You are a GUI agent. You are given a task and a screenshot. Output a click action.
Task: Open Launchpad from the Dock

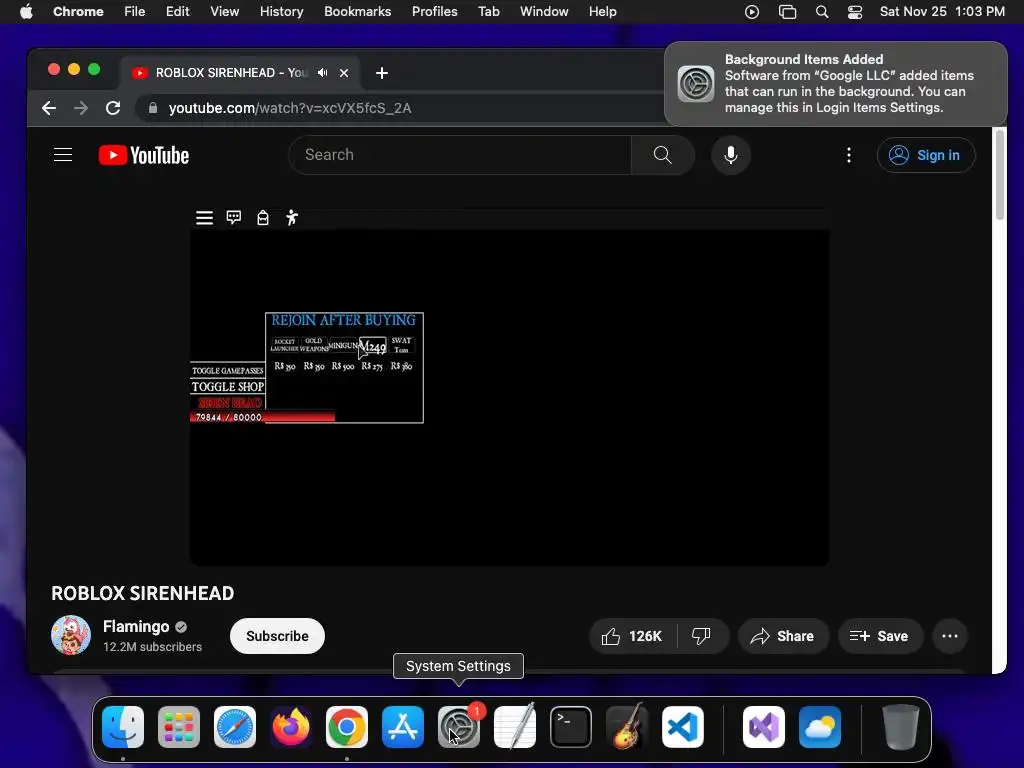(x=179, y=727)
